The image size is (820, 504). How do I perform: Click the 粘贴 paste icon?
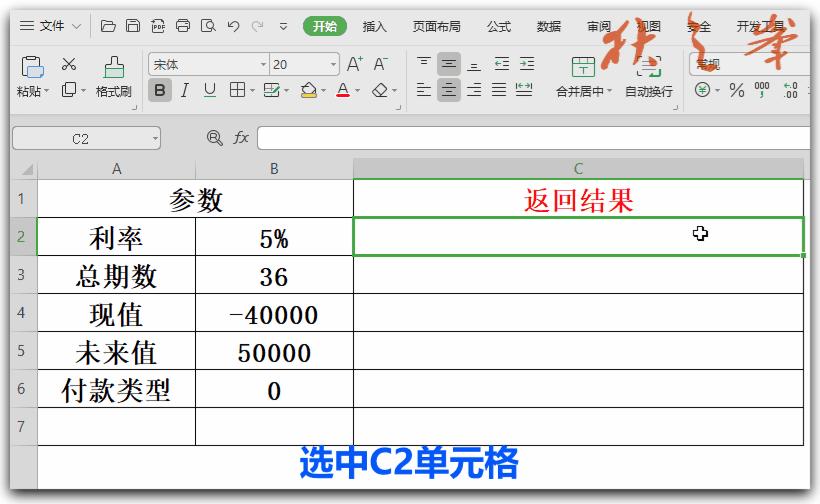32,67
